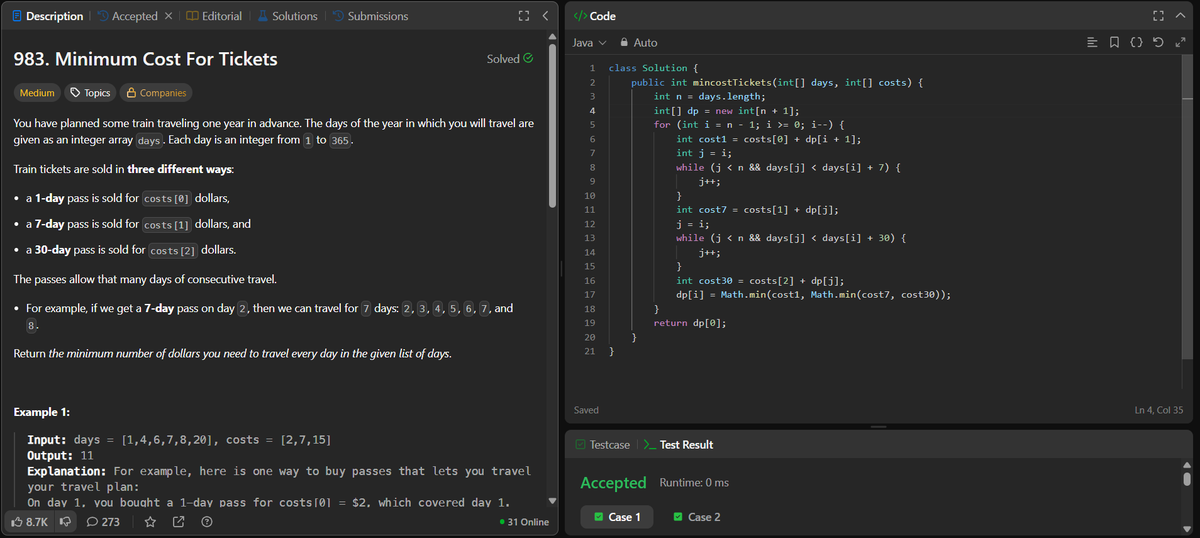Close the Accepted tab
This screenshot has width=1200, height=538.
tap(169, 16)
